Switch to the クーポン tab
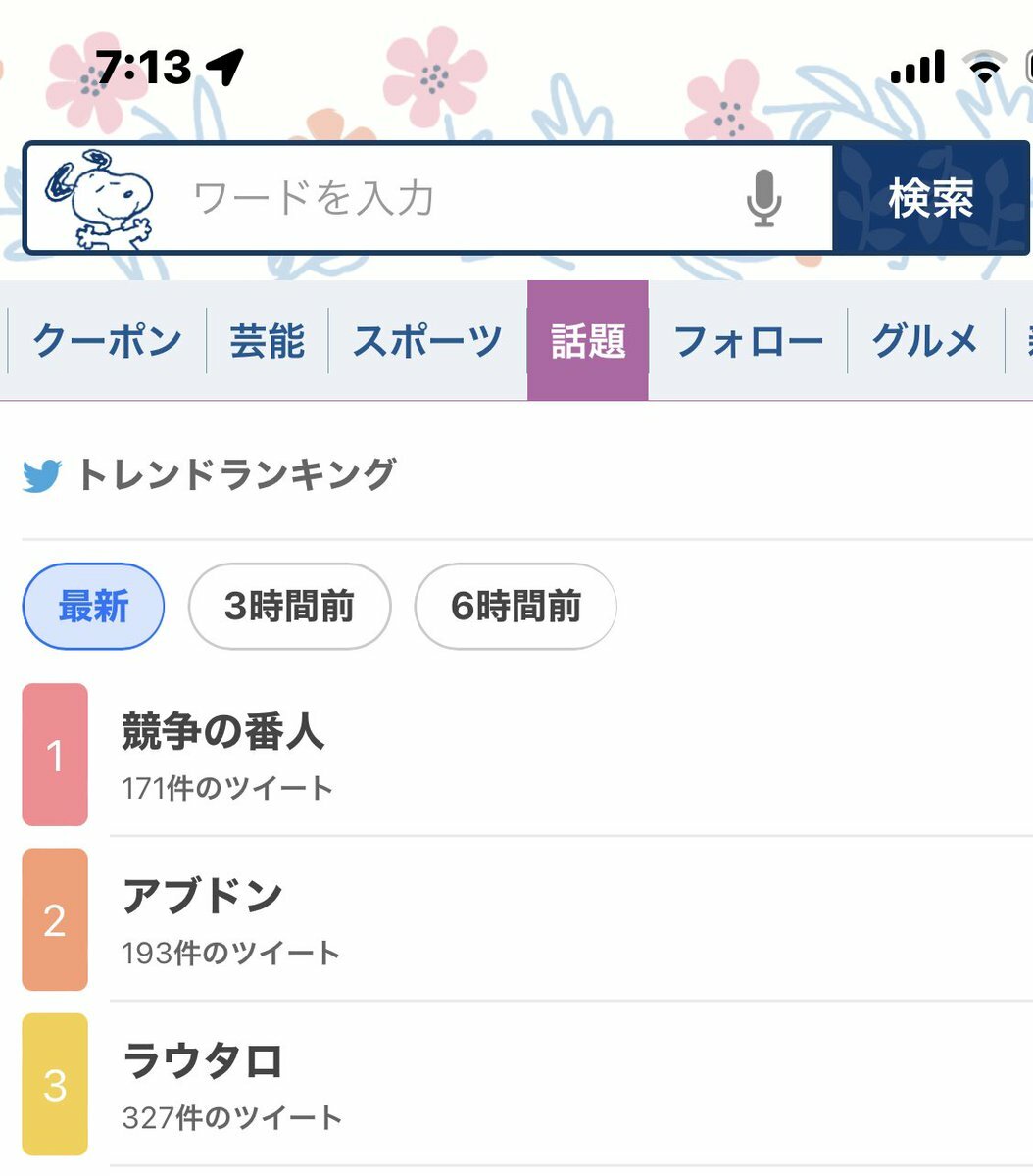Image resolution: width=1033 pixels, height=1176 pixels. point(107,341)
